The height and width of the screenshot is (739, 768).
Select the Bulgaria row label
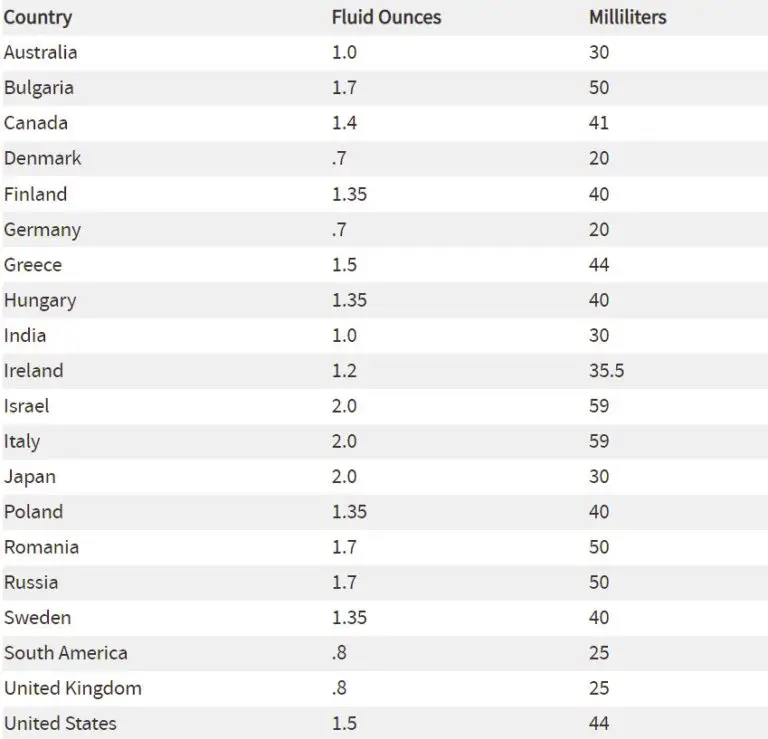38,88
